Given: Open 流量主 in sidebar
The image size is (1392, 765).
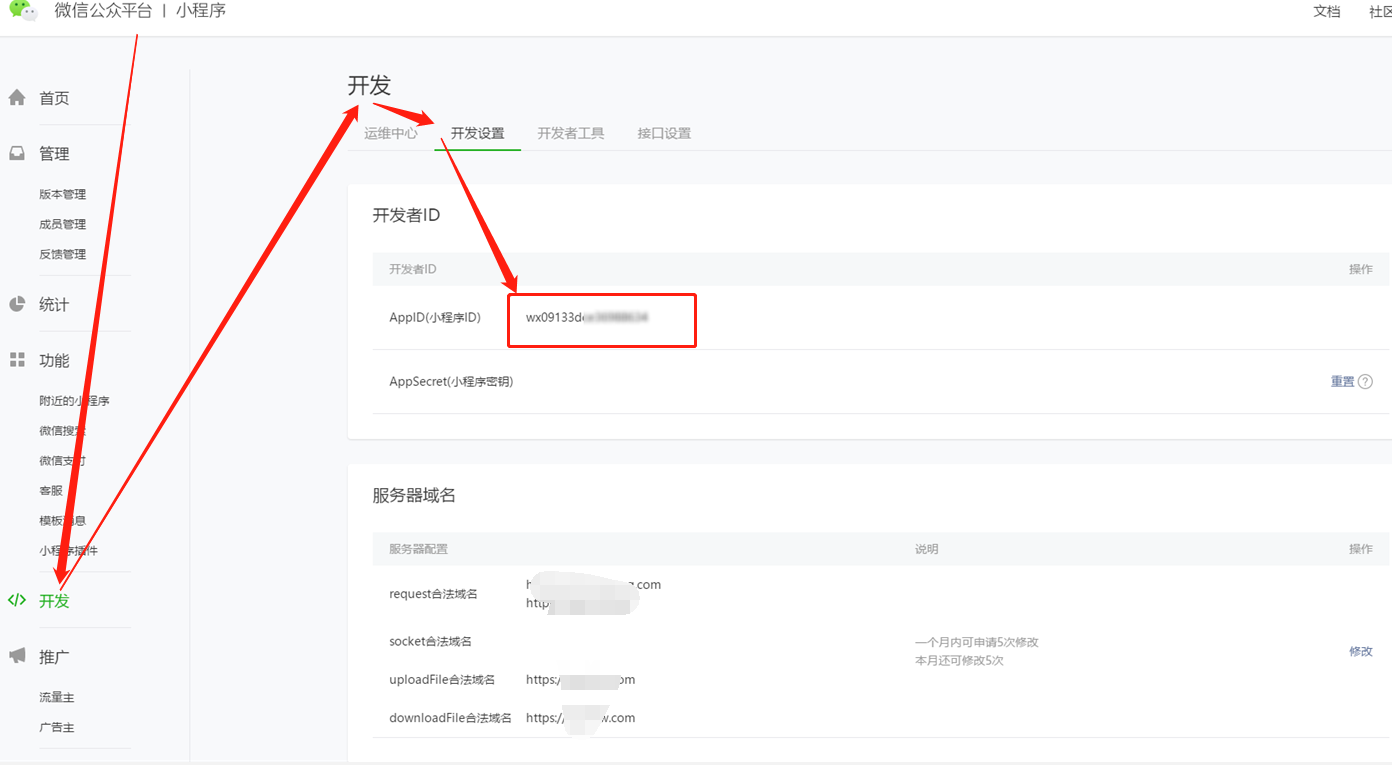Looking at the screenshot, I should 57,697.
